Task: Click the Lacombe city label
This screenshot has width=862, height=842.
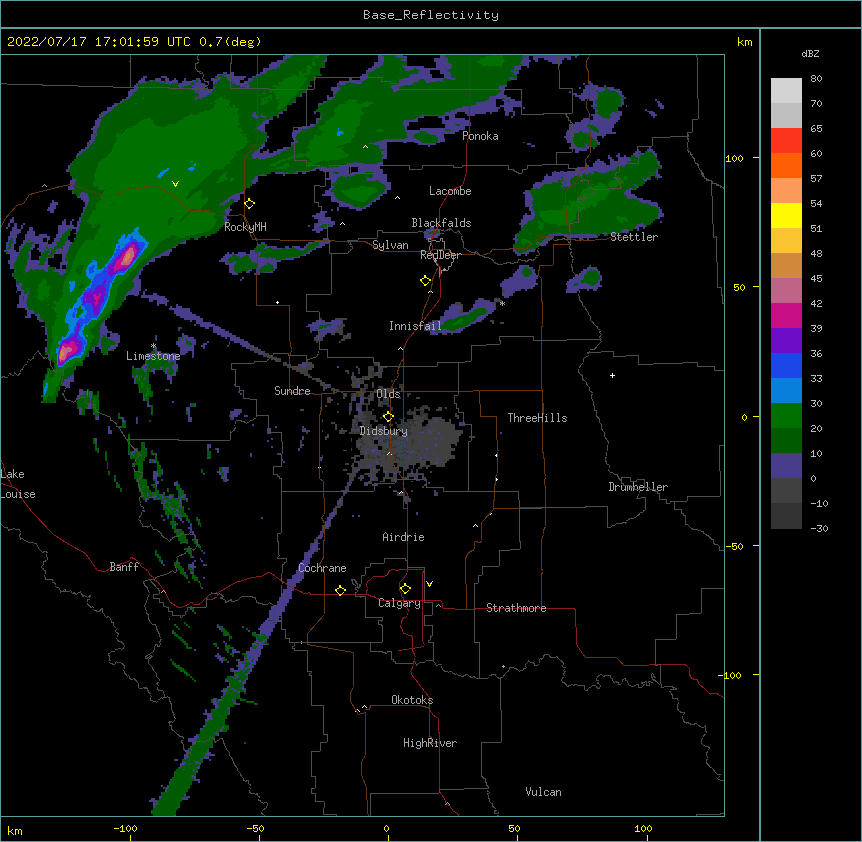Action: coord(450,191)
